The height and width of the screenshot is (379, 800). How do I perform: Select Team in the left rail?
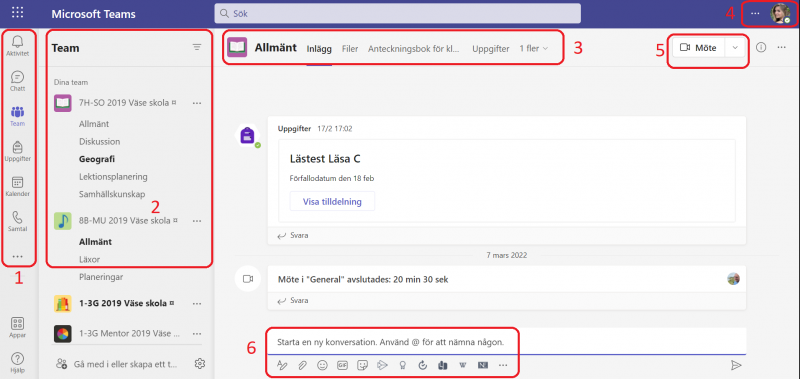pos(17,116)
